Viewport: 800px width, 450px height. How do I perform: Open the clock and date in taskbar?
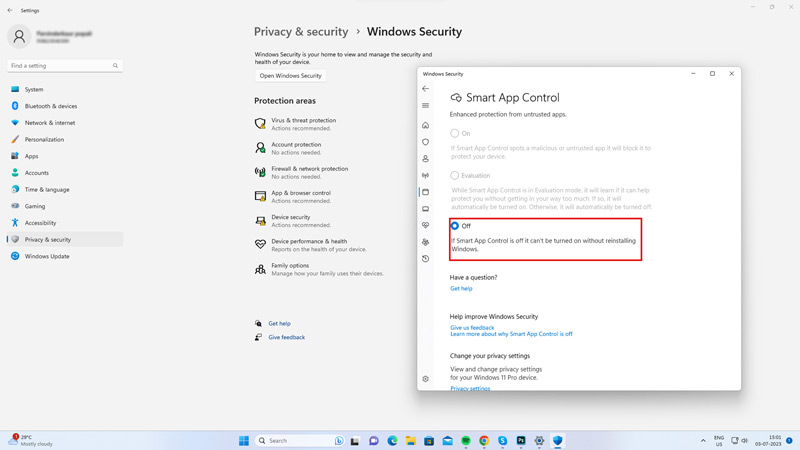coord(768,440)
